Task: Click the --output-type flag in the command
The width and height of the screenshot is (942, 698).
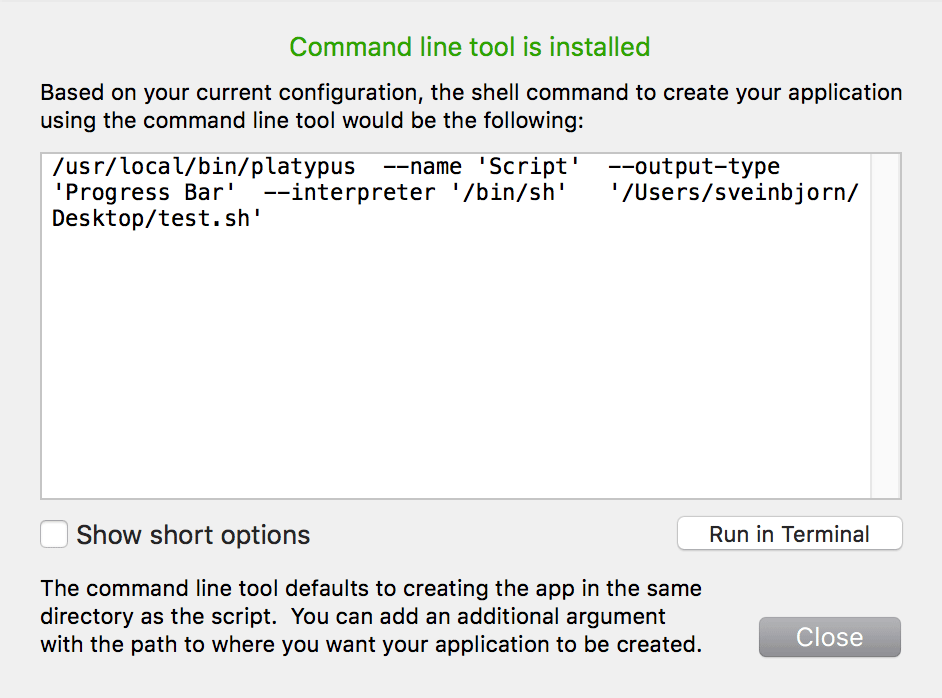Action: pos(693,167)
